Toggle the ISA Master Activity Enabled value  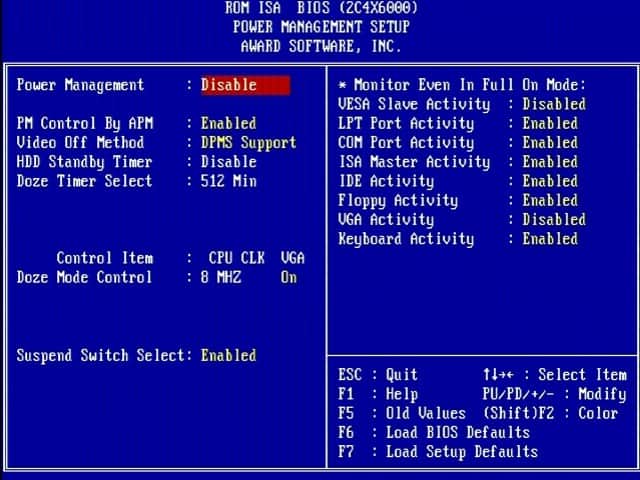550,162
